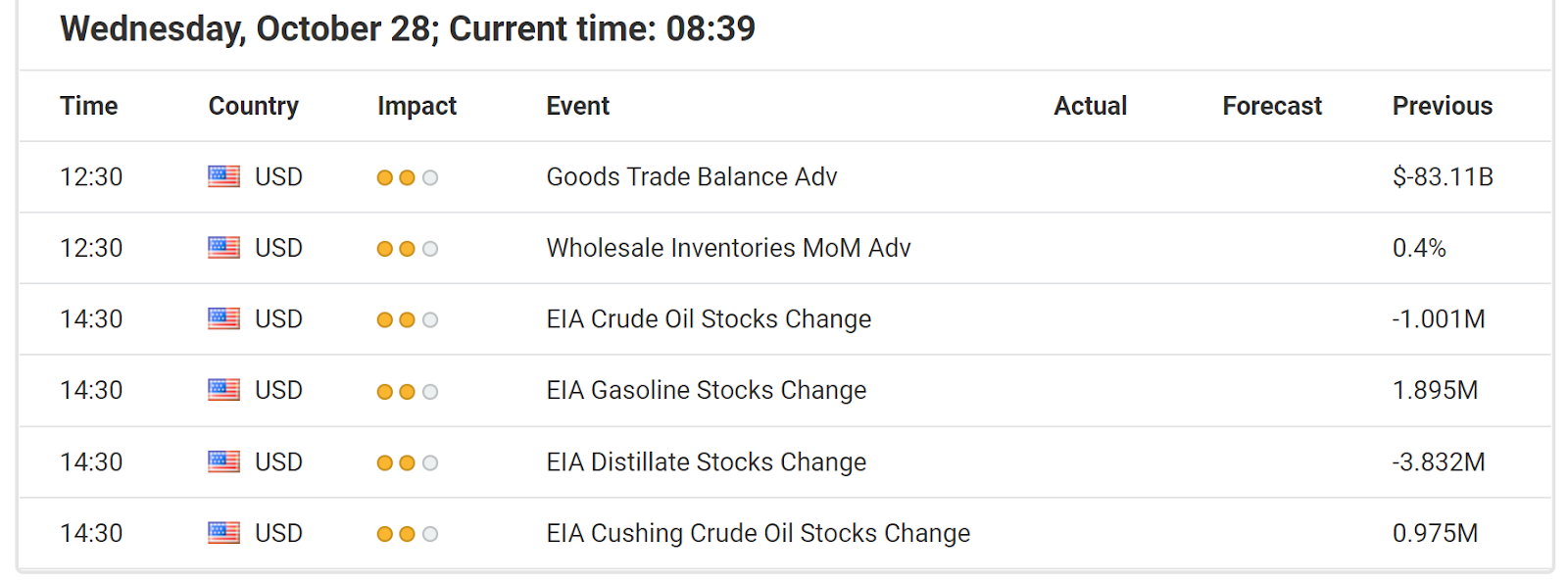1568x582 pixels.
Task: Click the US flag in EIA Crude Oil Stocks row
Action: pyautogui.click(x=223, y=319)
